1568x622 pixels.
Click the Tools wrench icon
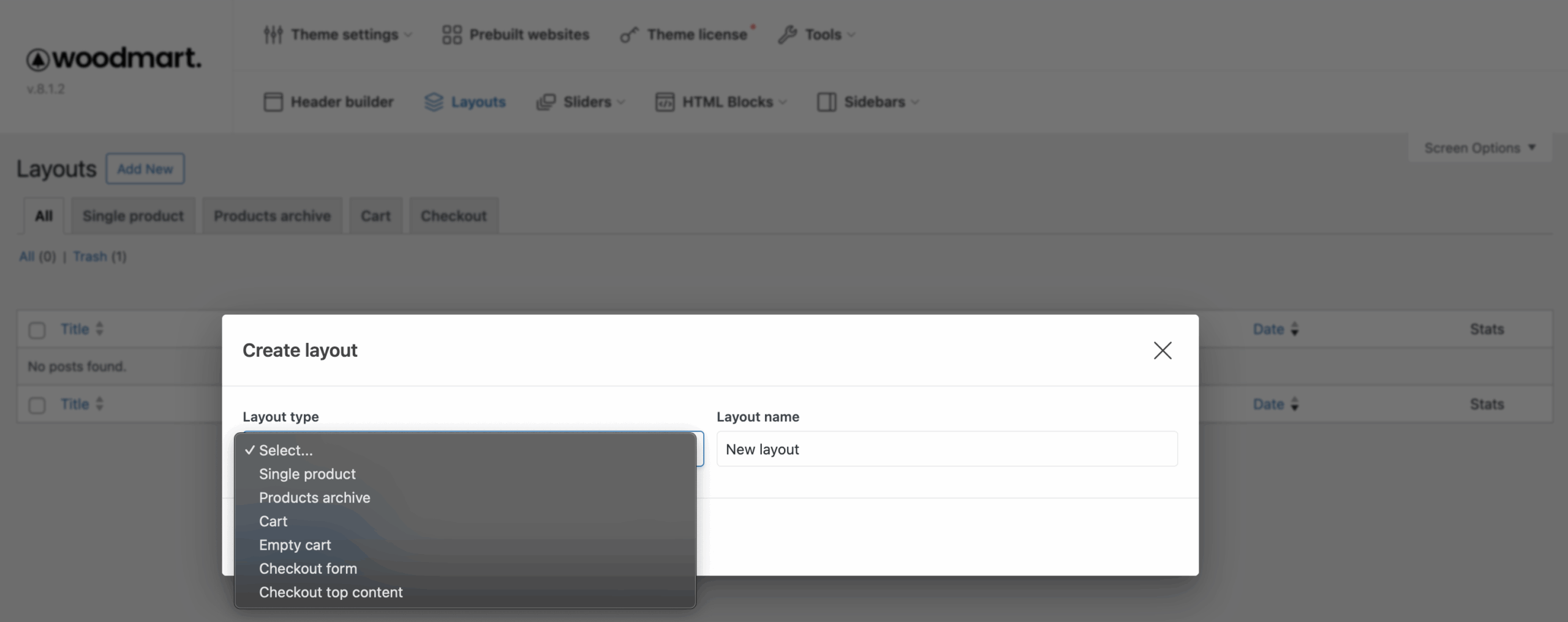click(x=787, y=35)
